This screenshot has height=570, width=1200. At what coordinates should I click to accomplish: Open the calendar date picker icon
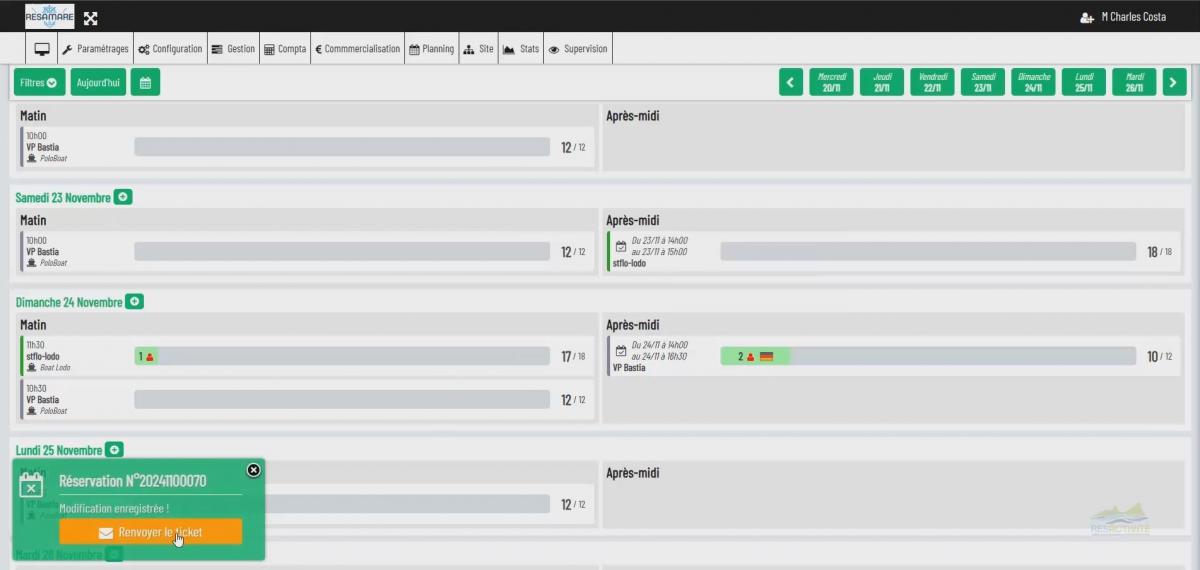145,82
